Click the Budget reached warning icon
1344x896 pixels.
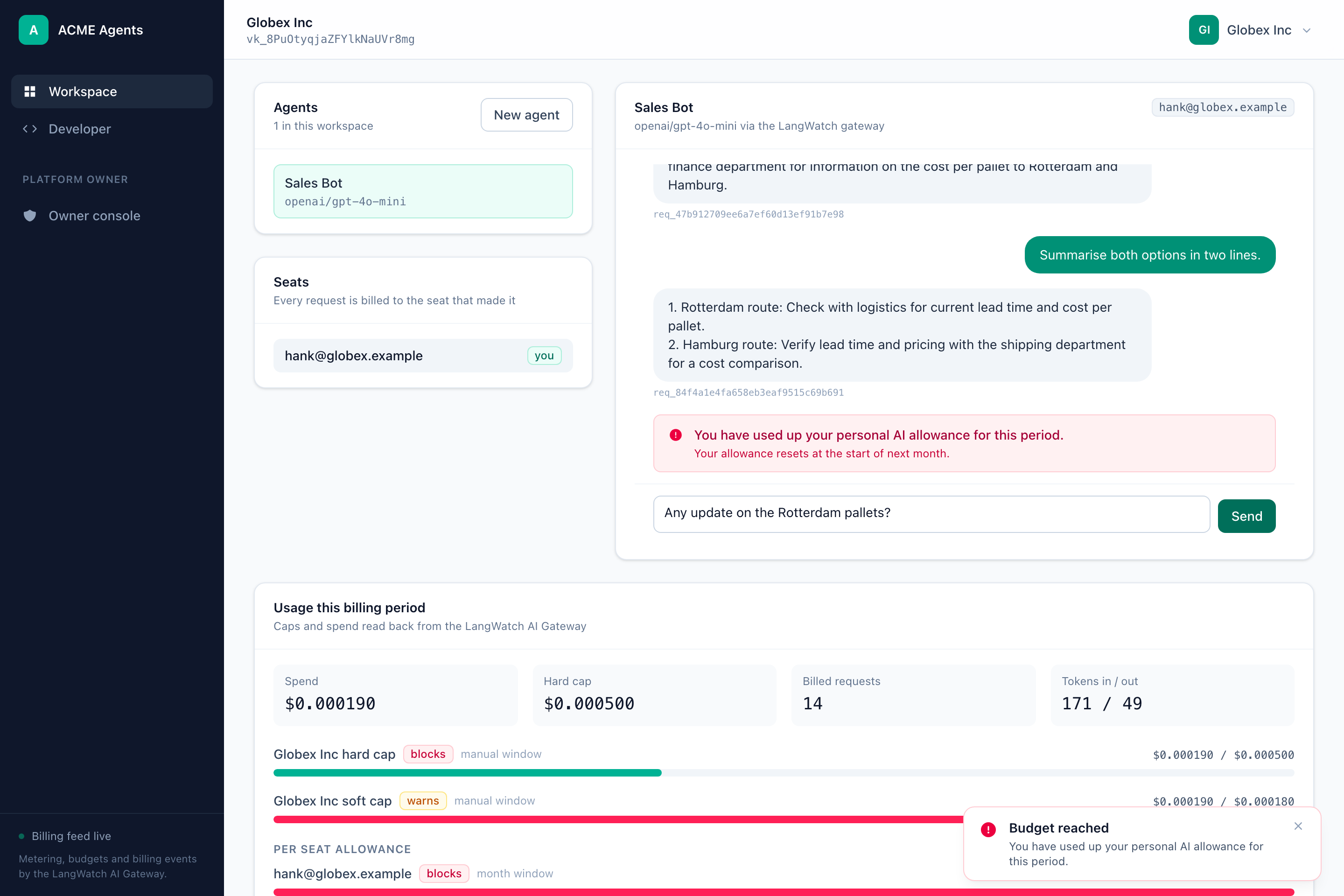988,829
